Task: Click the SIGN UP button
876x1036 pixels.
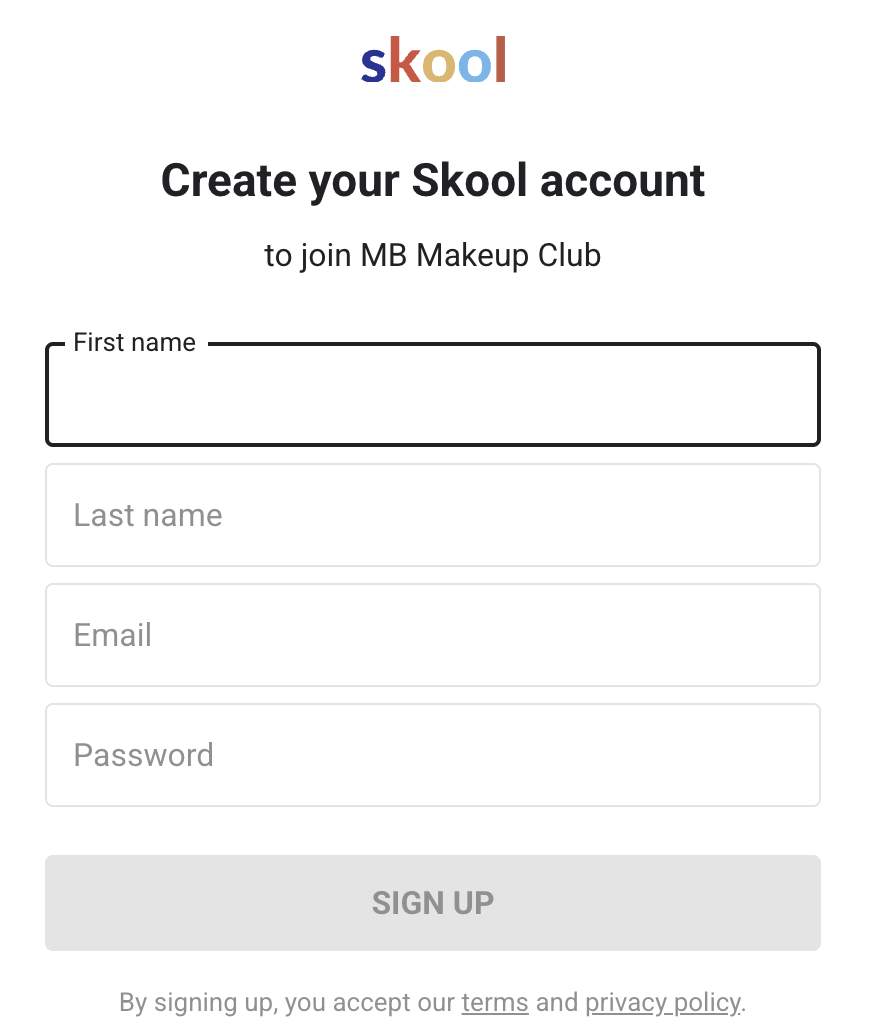Action: pos(433,903)
